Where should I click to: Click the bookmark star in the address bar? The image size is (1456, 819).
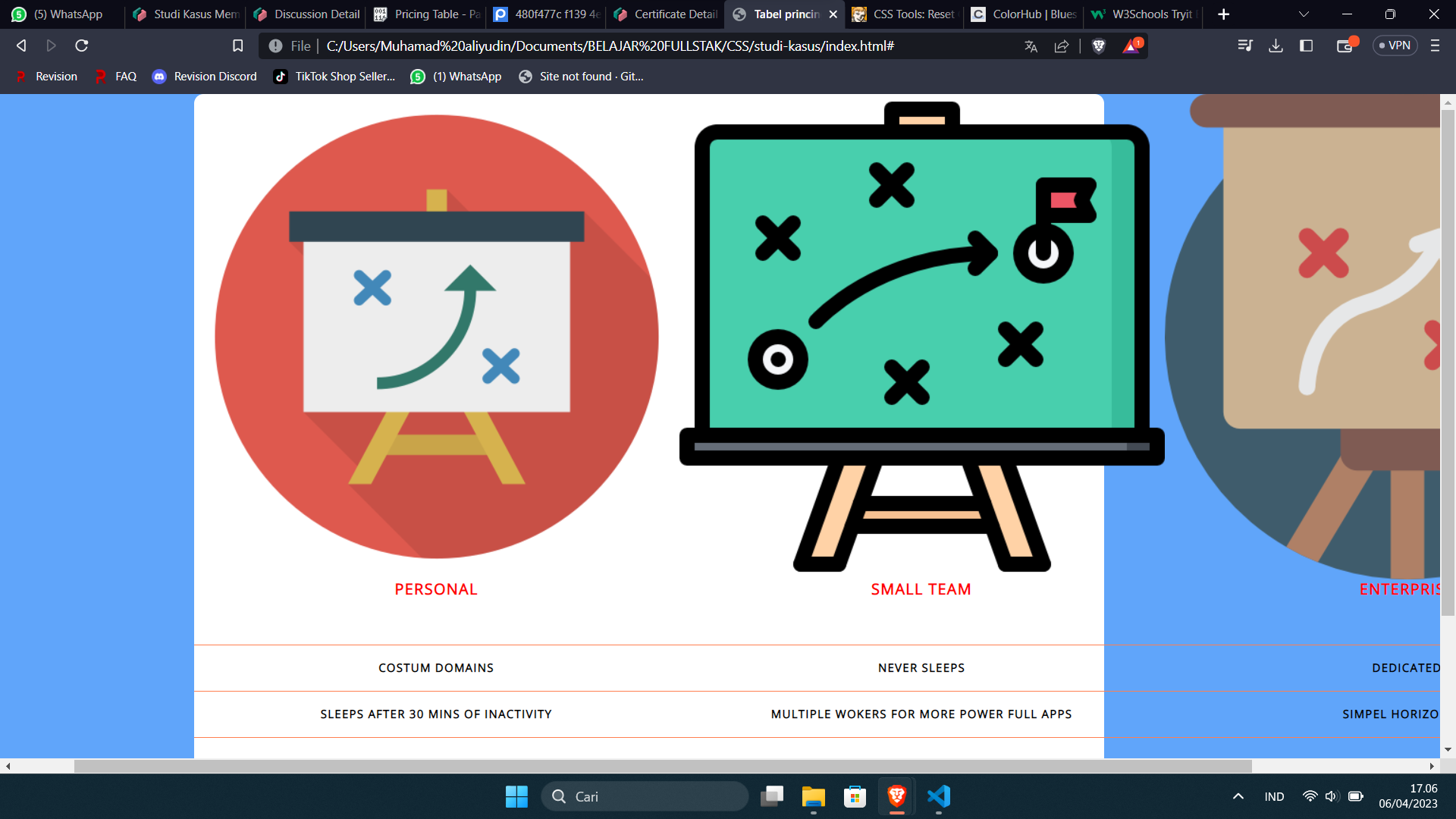click(x=237, y=45)
